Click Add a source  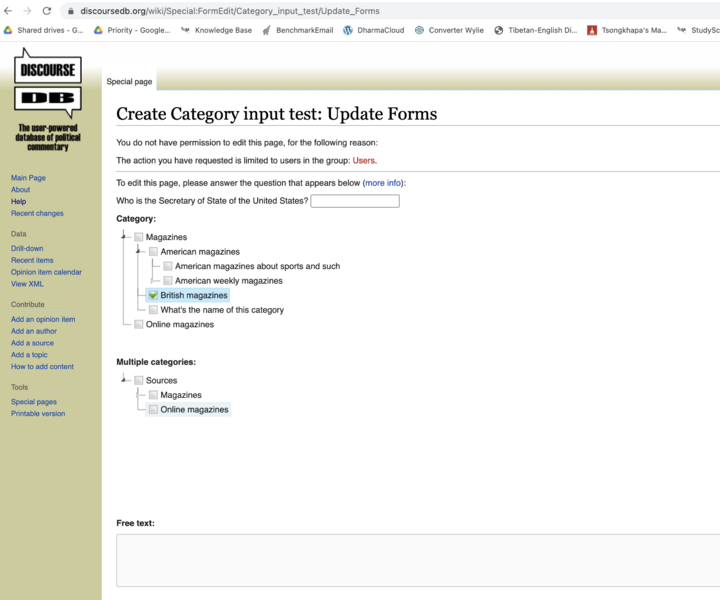pyautogui.click(x=33, y=343)
